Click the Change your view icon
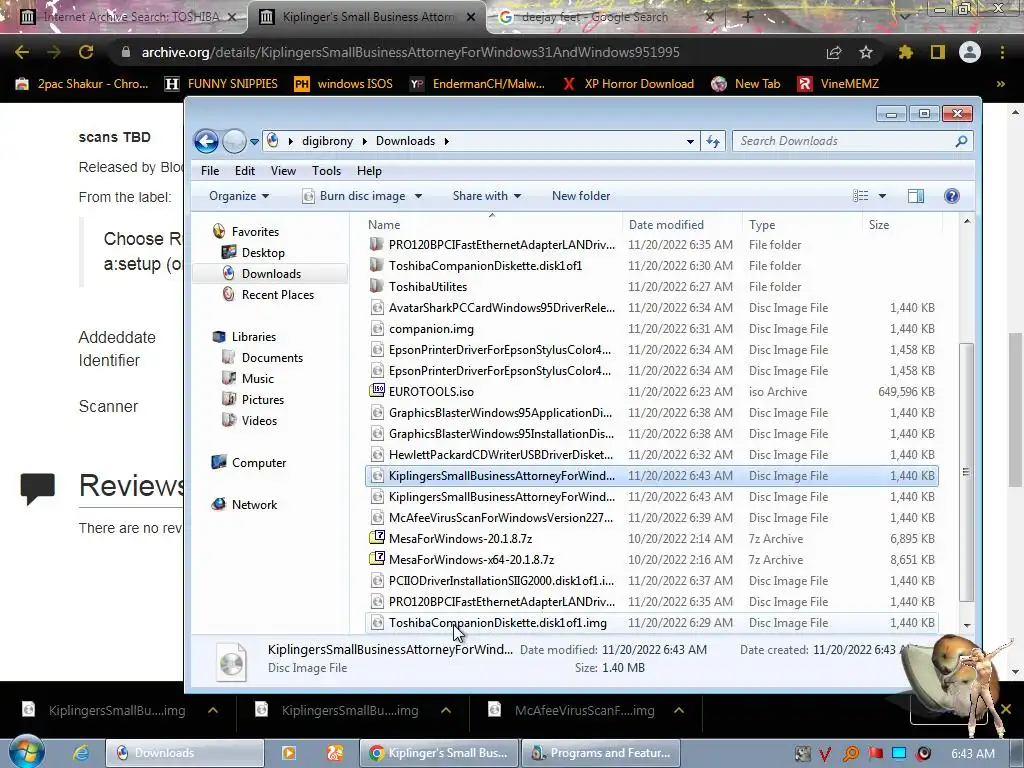Screen dimensions: 1024x768 pos(861,196)
